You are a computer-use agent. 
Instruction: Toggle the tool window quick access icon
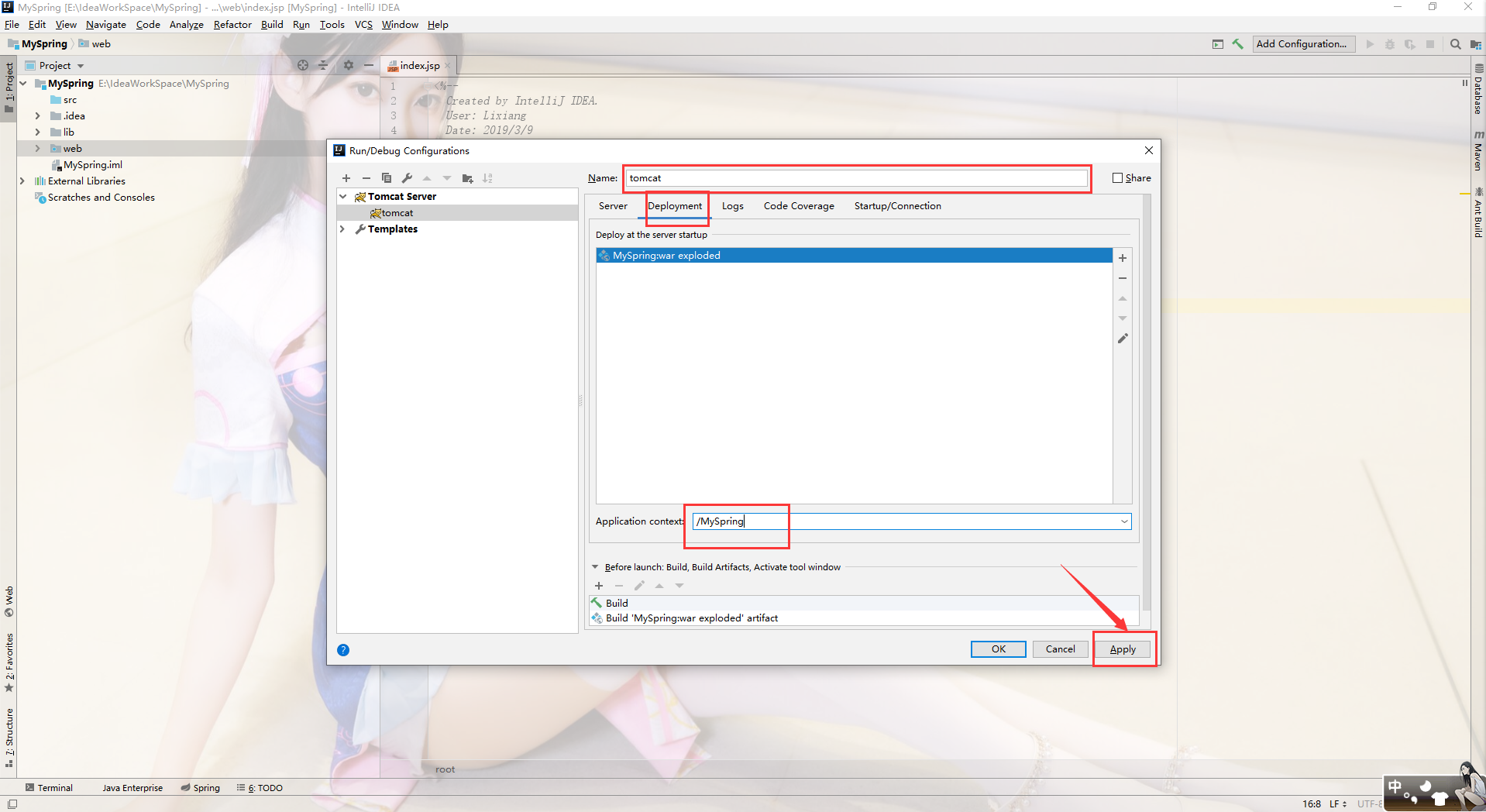[12, 804]
